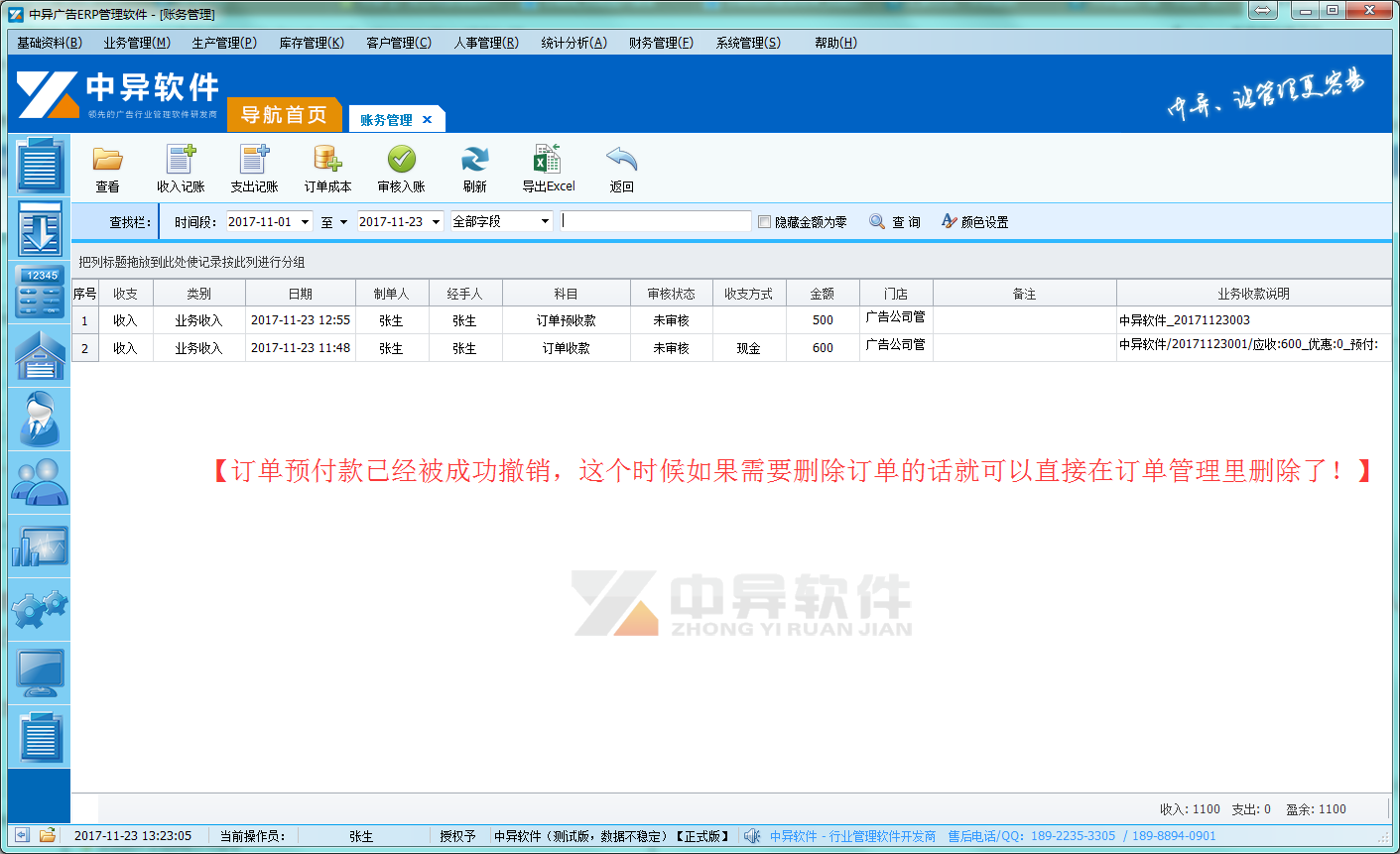Click the status bar open-folder icon

click(x=47, y=836)
